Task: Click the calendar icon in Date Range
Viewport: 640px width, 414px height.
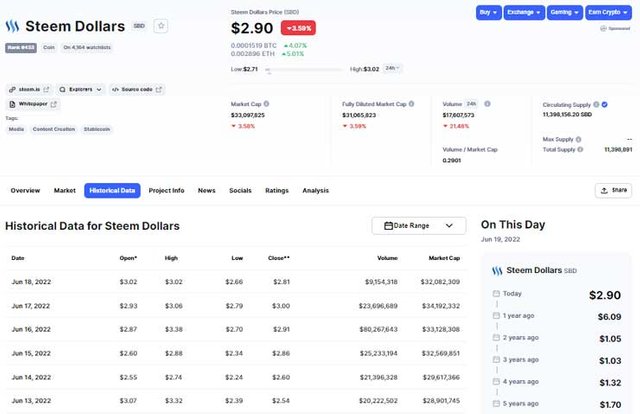Action: point(388,225)
